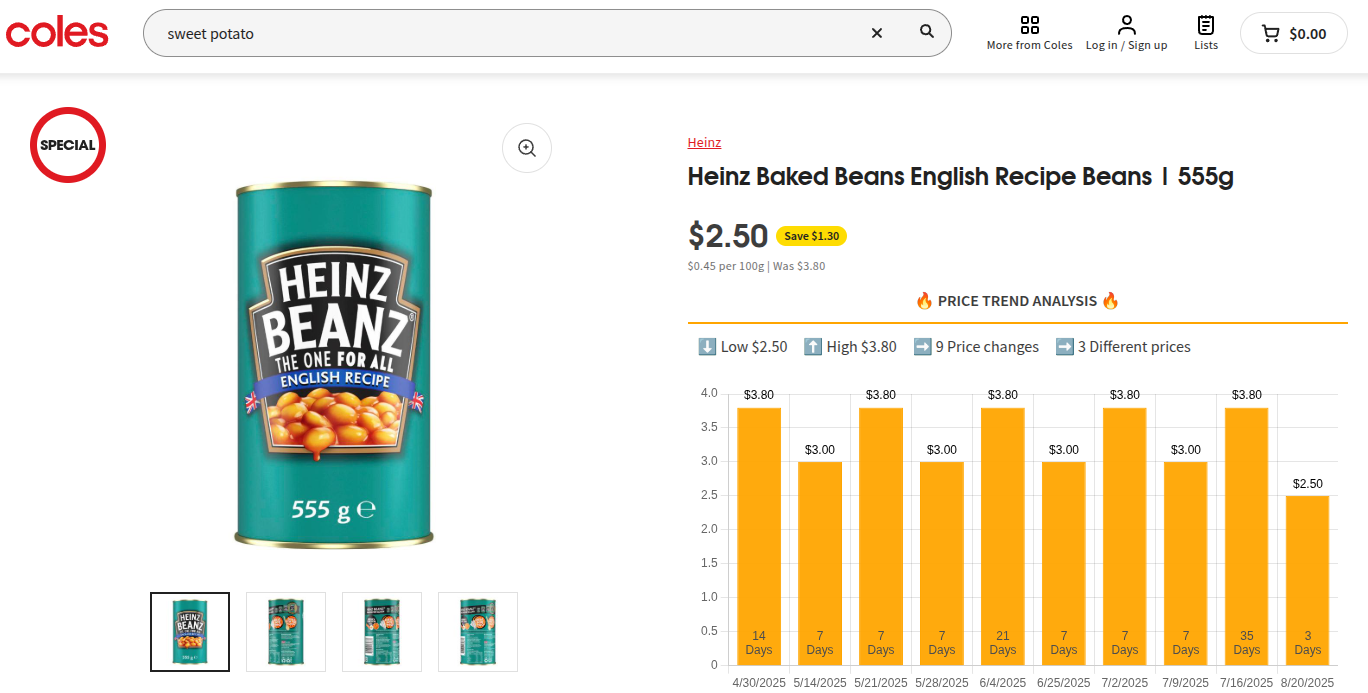Image resolution: width=1368 pixels, height=693 pixels.
Task: Click the Coles logo
Action: pyautogui.click(x=57, y=33)
